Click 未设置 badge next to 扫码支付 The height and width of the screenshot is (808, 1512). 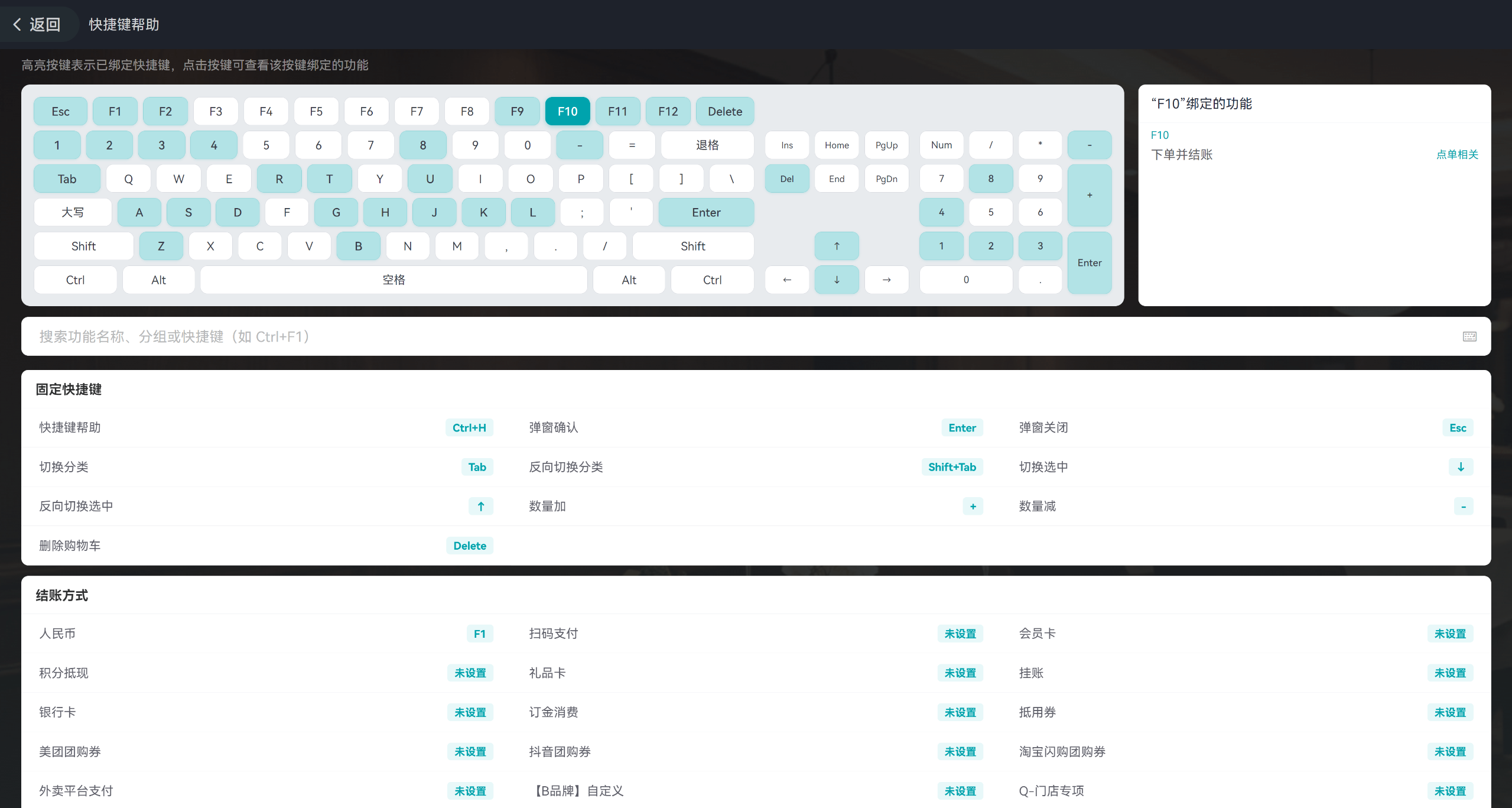pyautogui.click(x=960, y=634)
